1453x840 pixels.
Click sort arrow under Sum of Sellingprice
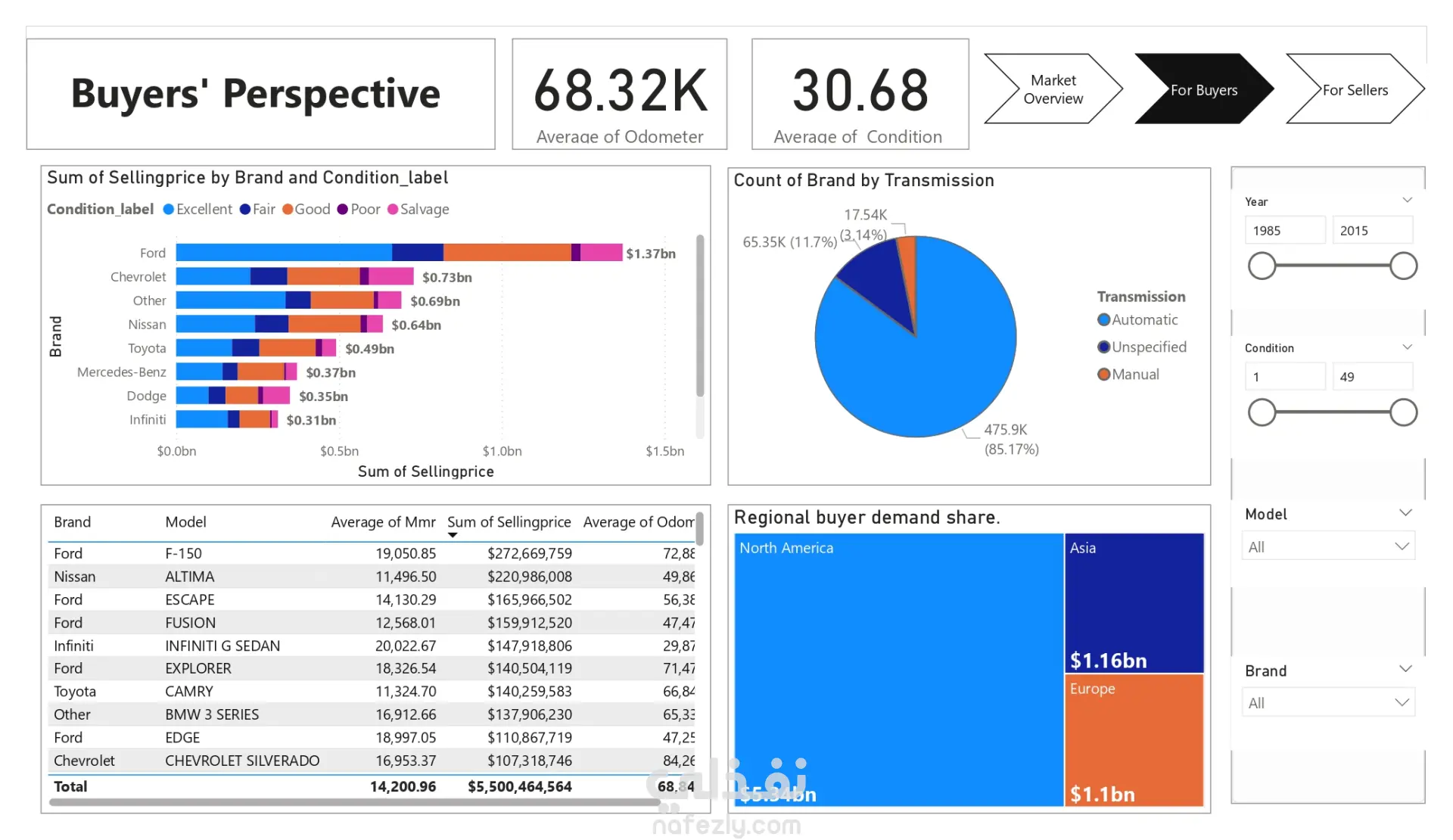(453, 536)
